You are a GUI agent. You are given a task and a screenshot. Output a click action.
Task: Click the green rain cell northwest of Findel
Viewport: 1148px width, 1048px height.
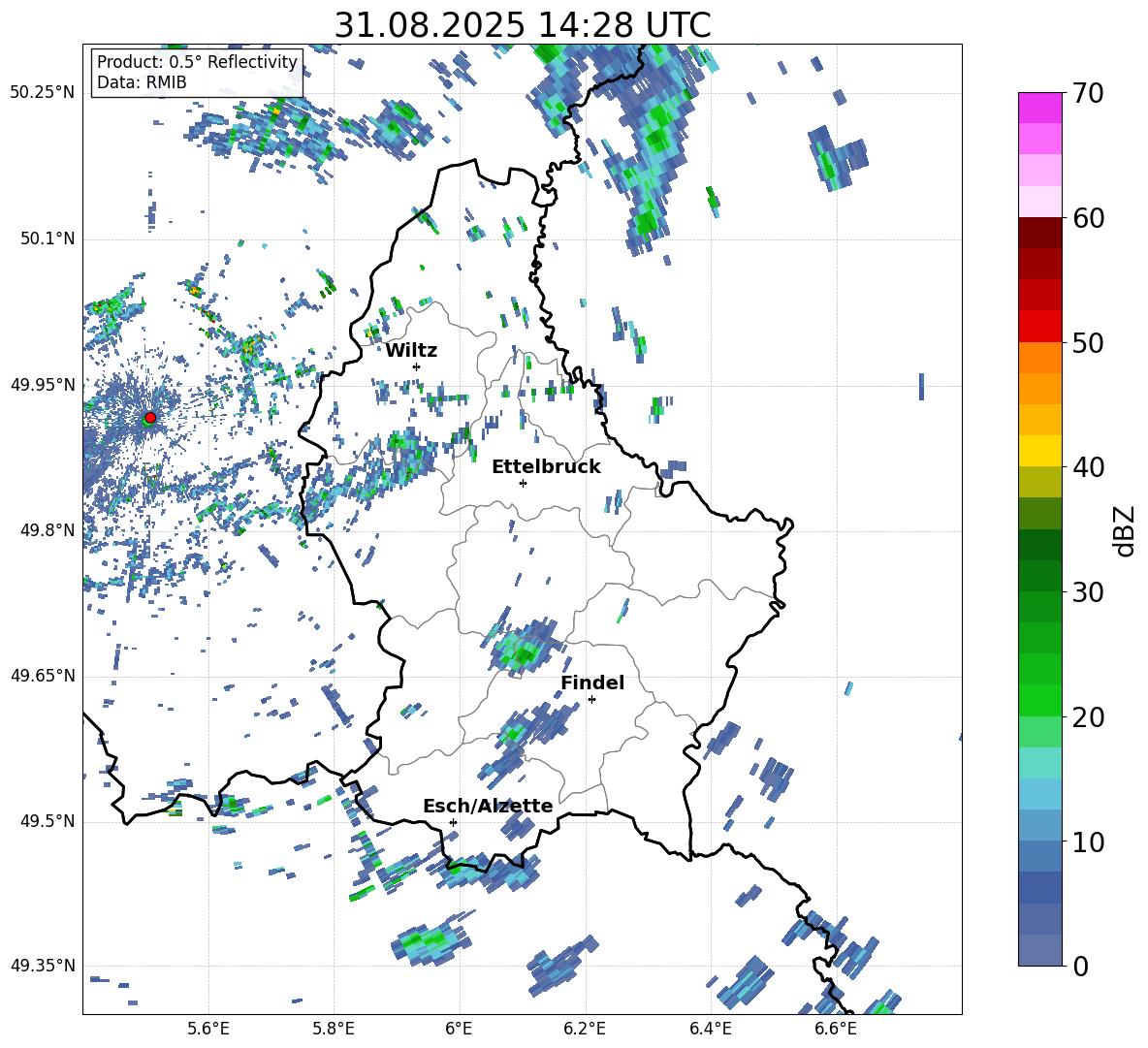[523, 647]
